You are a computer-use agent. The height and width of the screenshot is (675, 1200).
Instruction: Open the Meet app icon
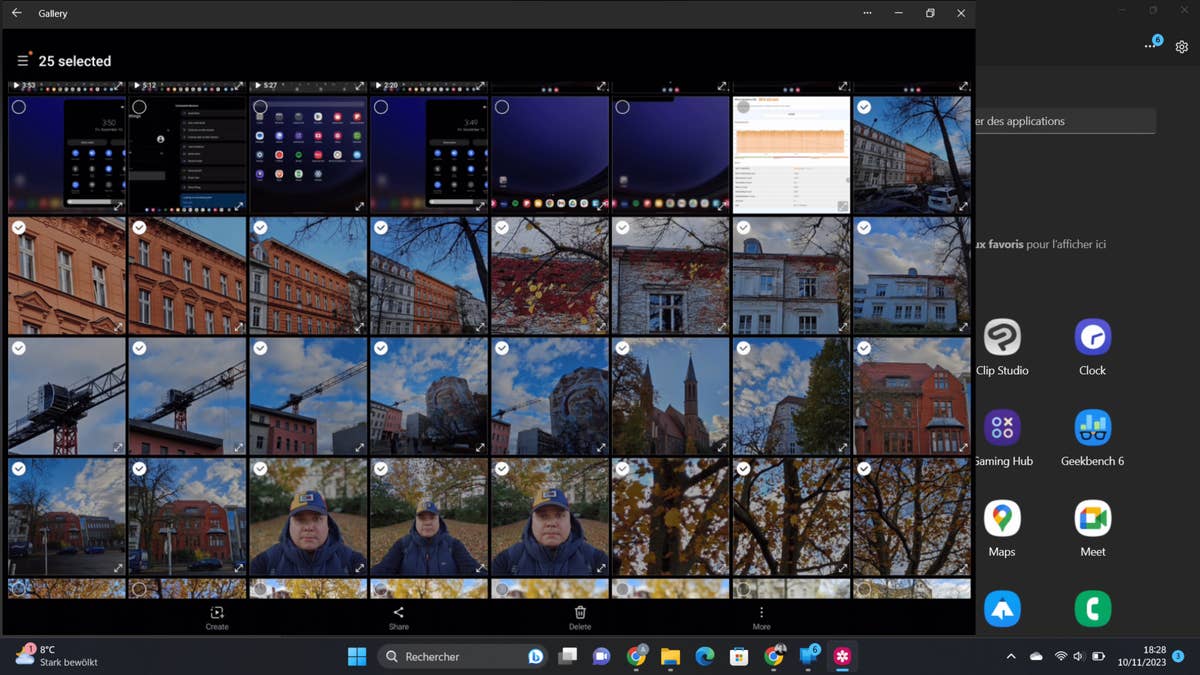click(x=1092, y=519)
